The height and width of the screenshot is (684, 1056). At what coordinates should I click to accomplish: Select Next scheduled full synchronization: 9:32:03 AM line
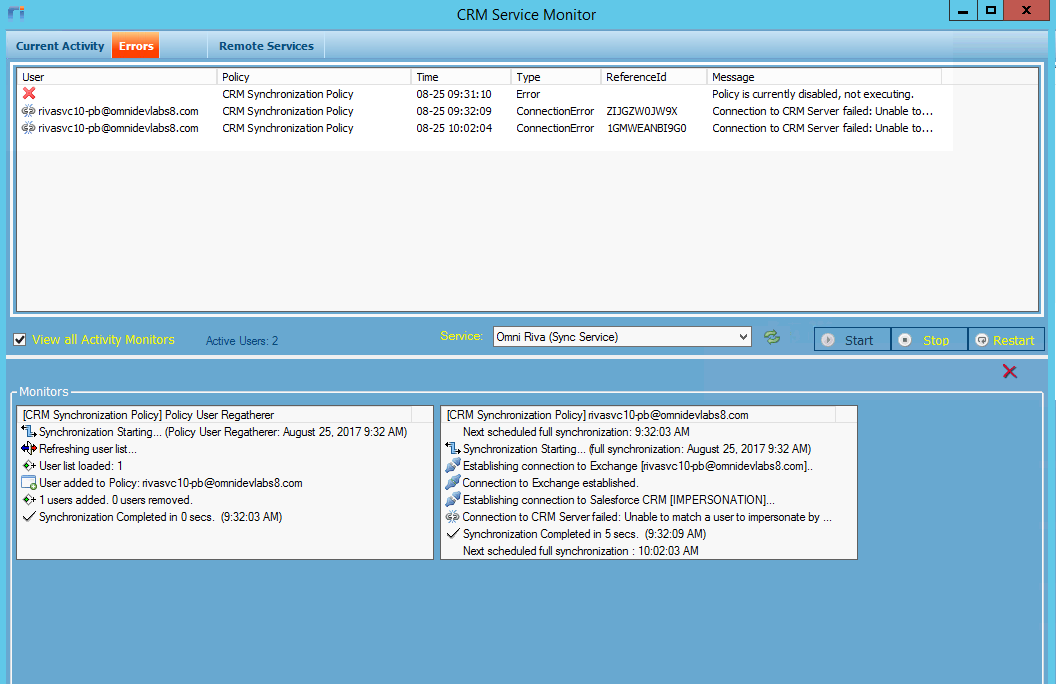576,432
